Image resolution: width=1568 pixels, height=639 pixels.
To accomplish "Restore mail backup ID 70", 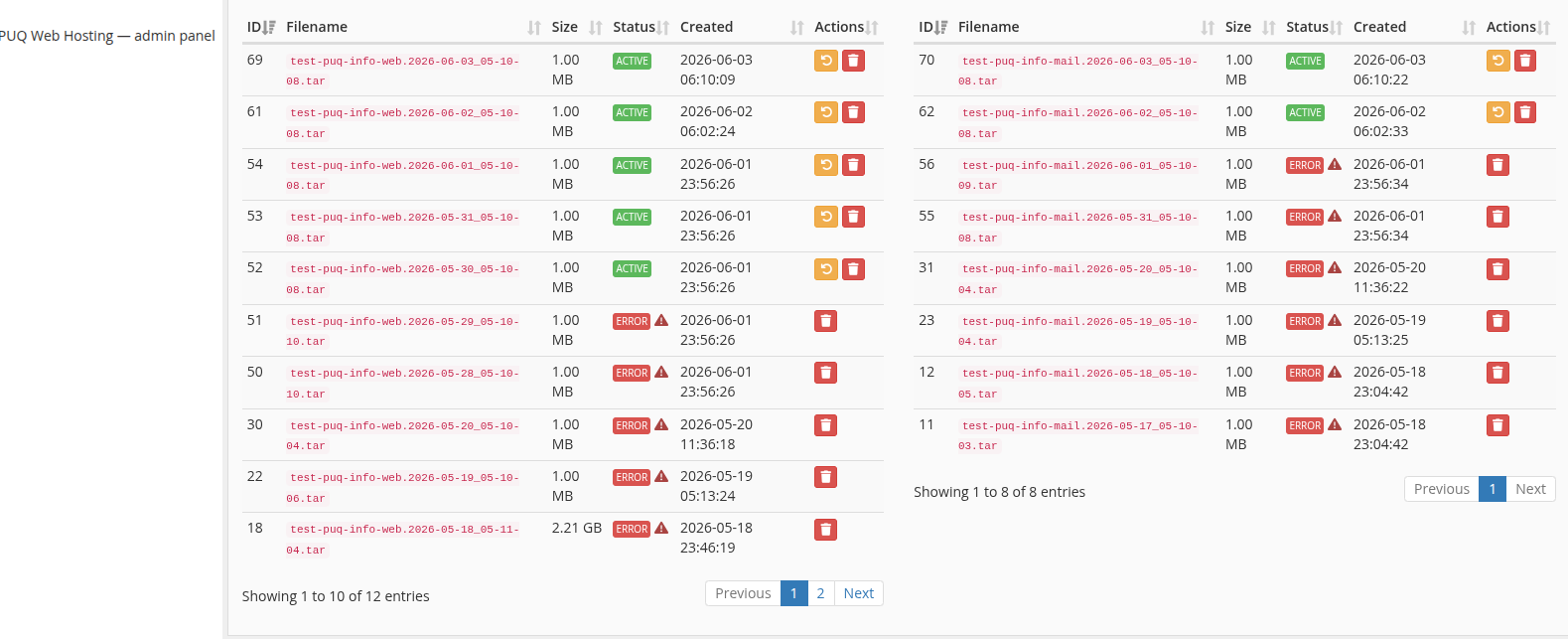I will [1498, 61].
